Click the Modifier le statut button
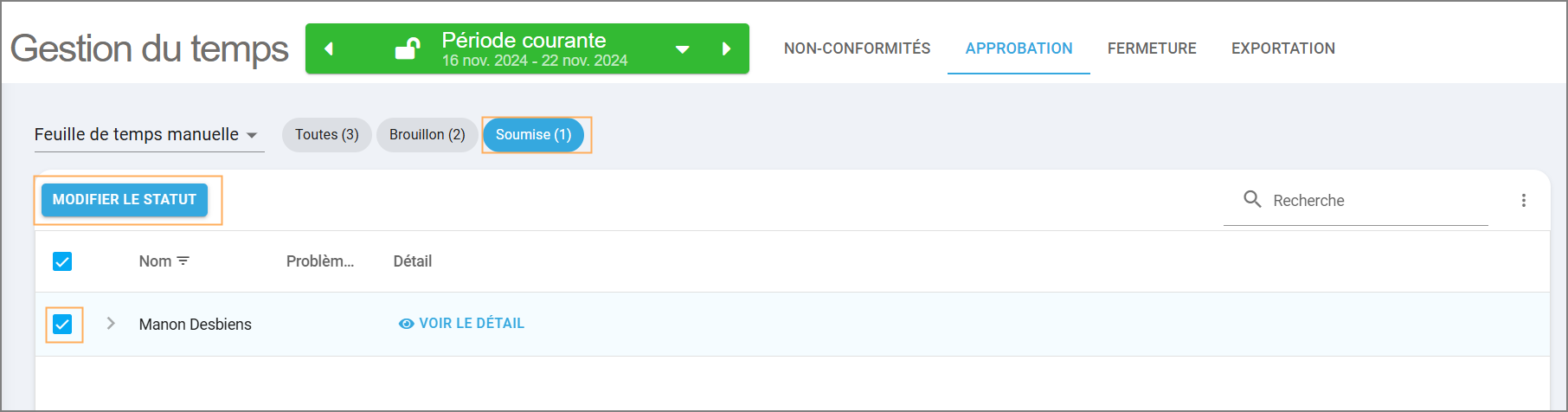Screen dimensions: 1568x412 (125, 200)
